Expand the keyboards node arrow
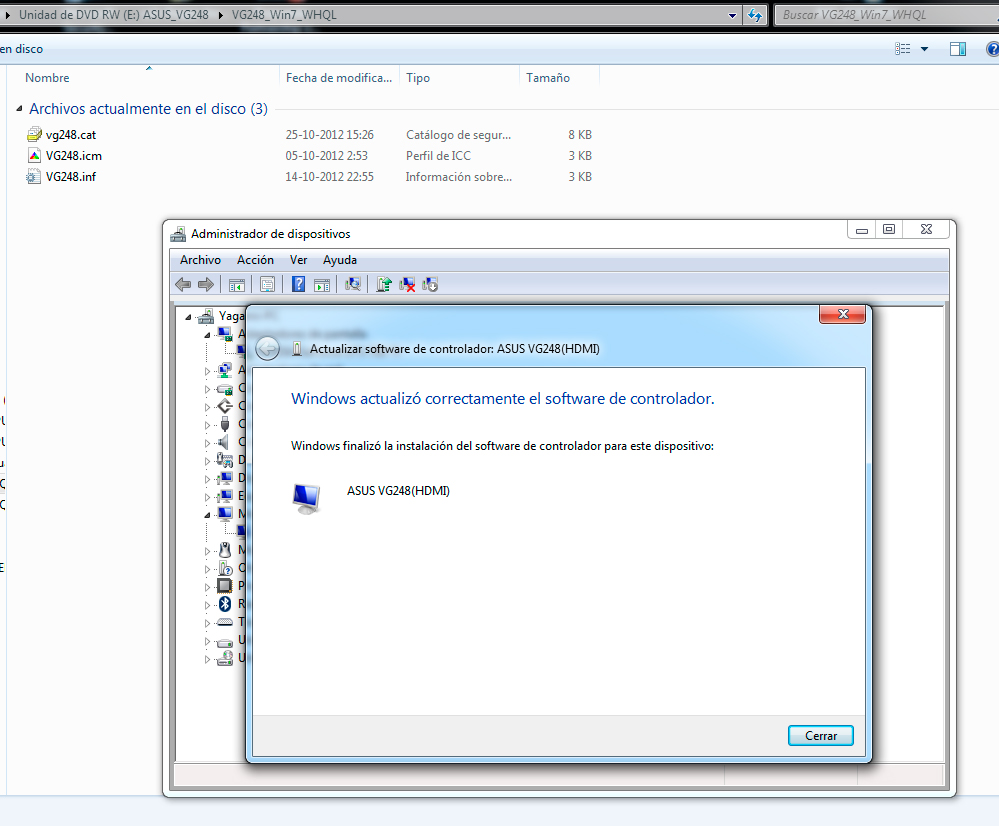Screen dimensions: 999x826 [207, 623]
